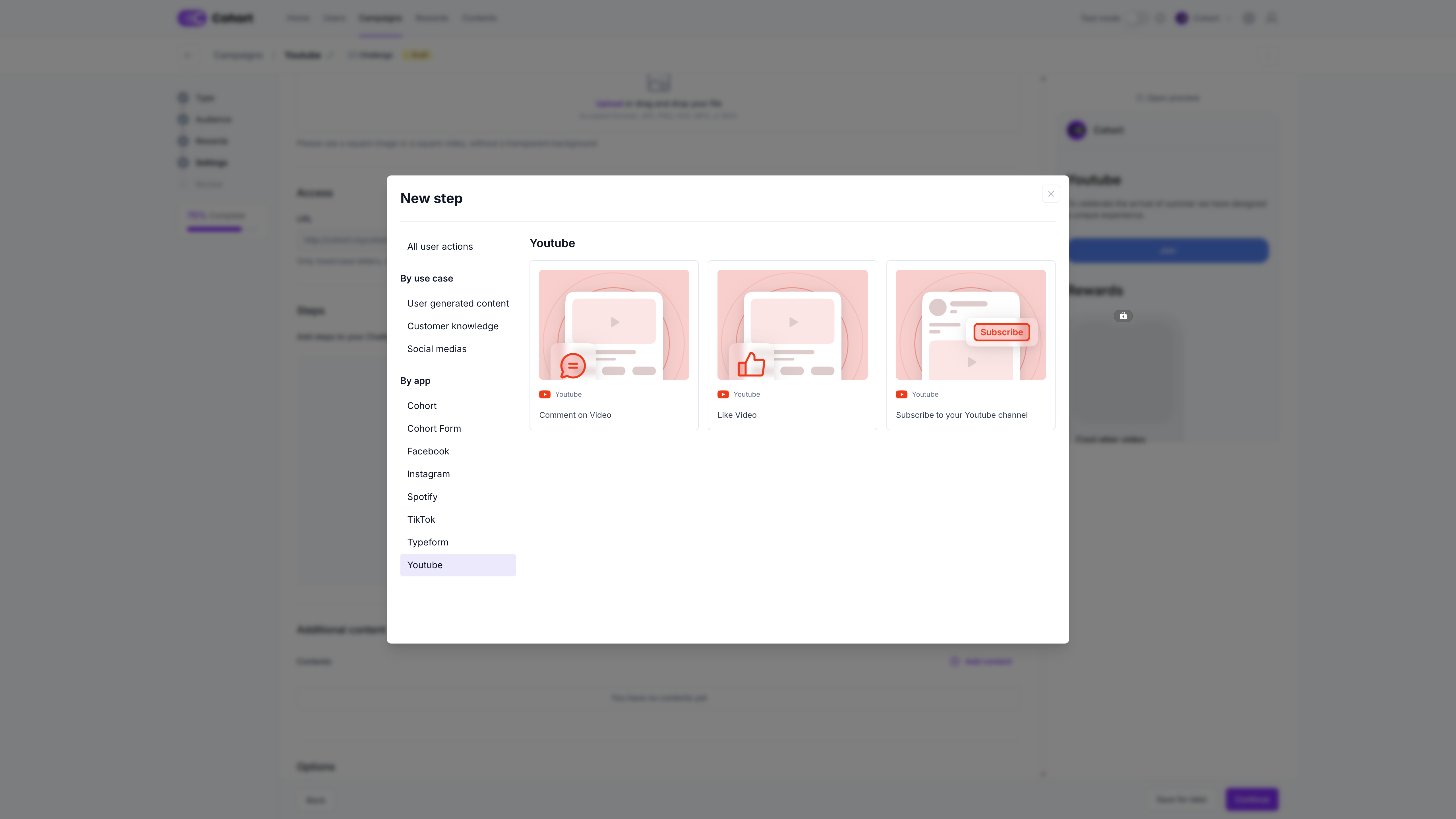Select Instagram app filter
This screenshot has width=1456, height=819.
428,474
